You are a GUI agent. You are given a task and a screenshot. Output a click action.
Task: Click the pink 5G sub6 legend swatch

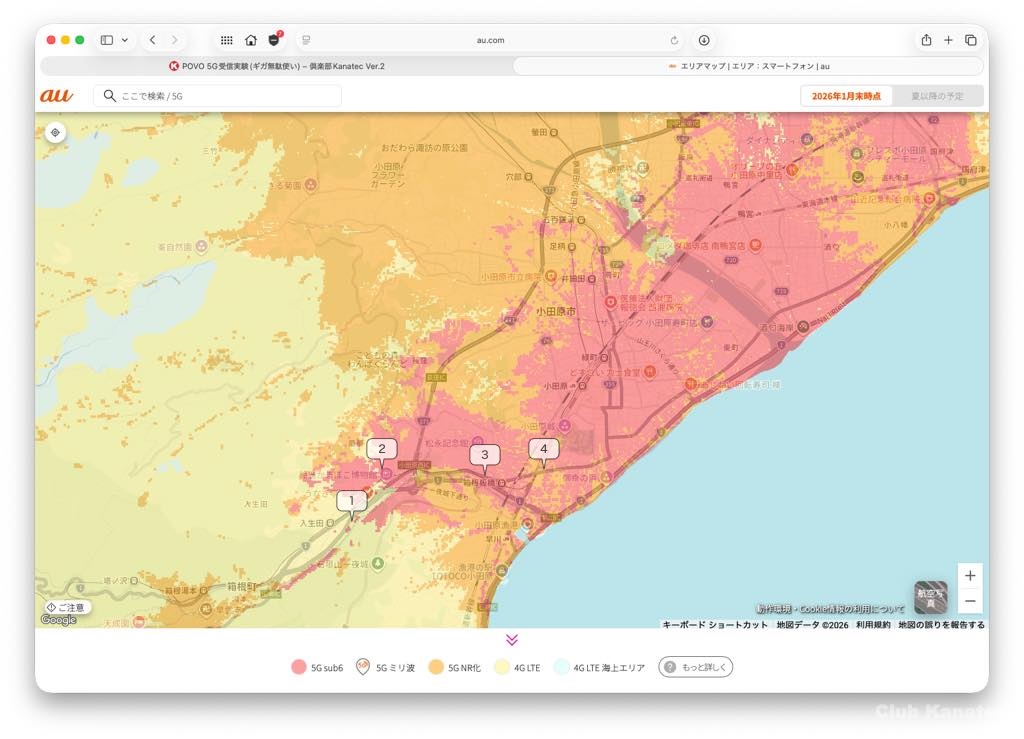pyautogui.click(x=298, y=667)
